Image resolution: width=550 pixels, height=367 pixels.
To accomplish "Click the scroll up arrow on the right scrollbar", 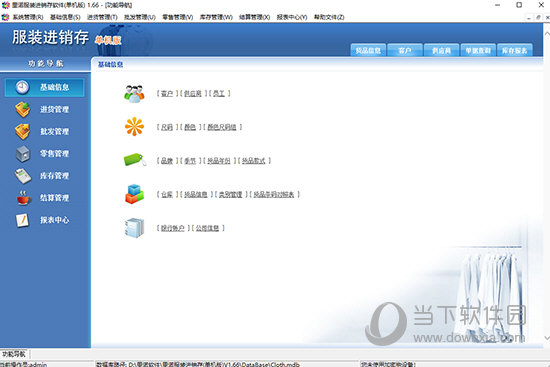I will 547,33.
